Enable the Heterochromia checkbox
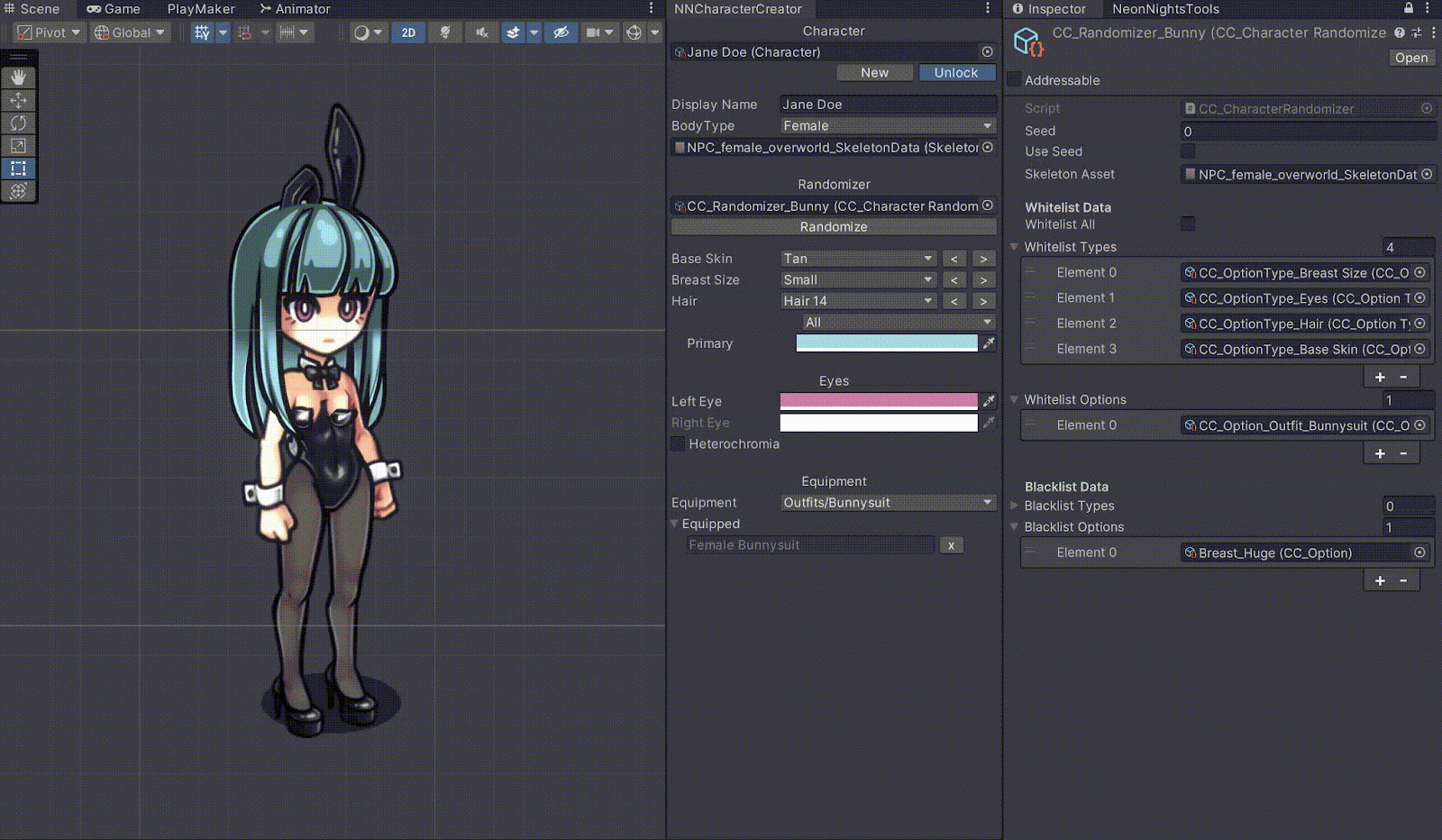1442x840 pixels. pos(678,443)
